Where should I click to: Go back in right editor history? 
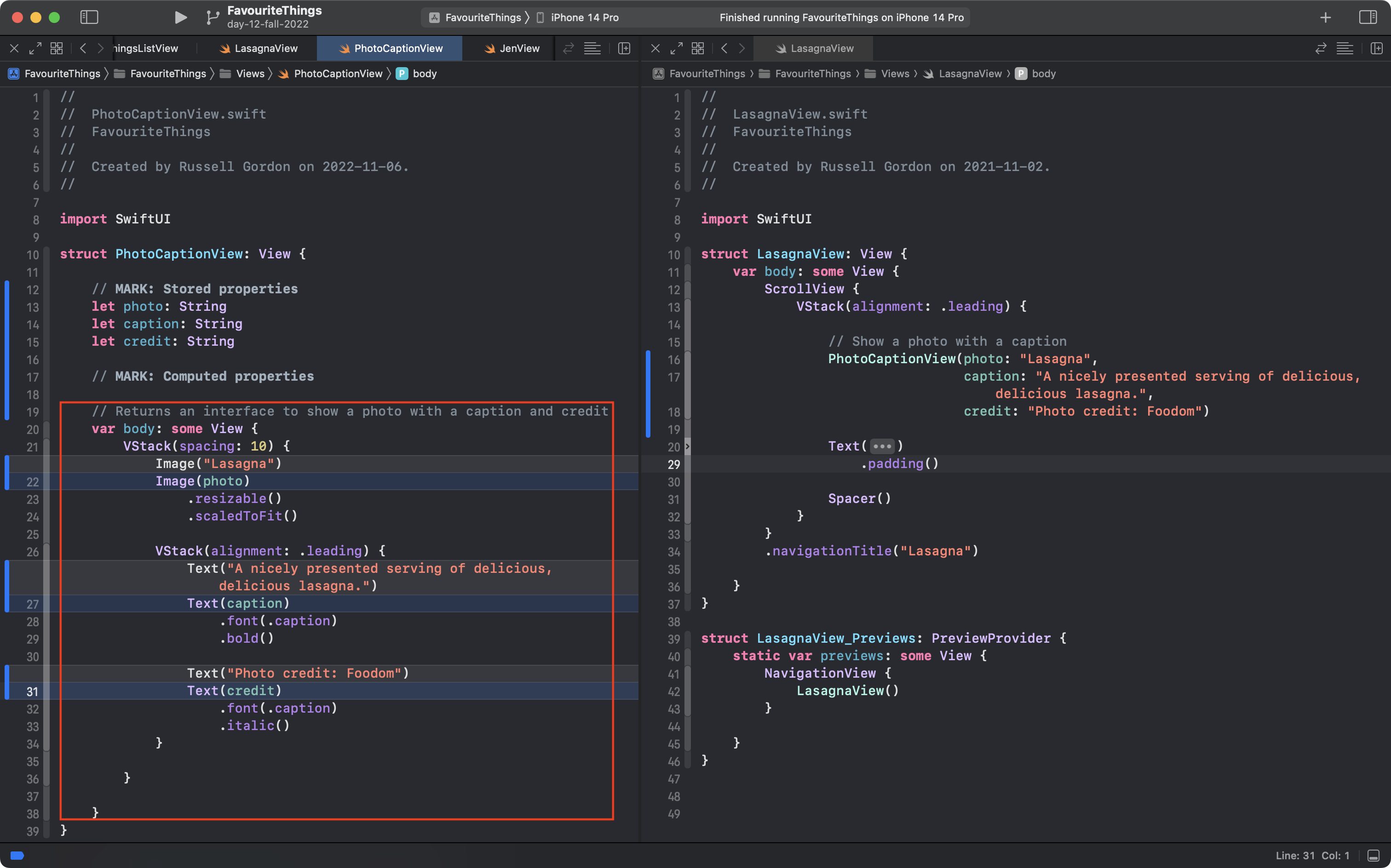(724, 48)
